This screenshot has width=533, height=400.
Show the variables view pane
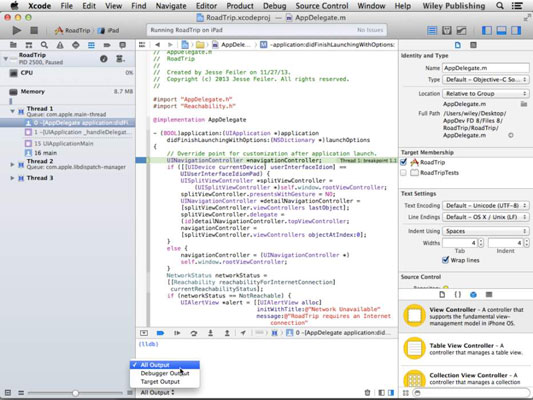click(x=381, y=393)
